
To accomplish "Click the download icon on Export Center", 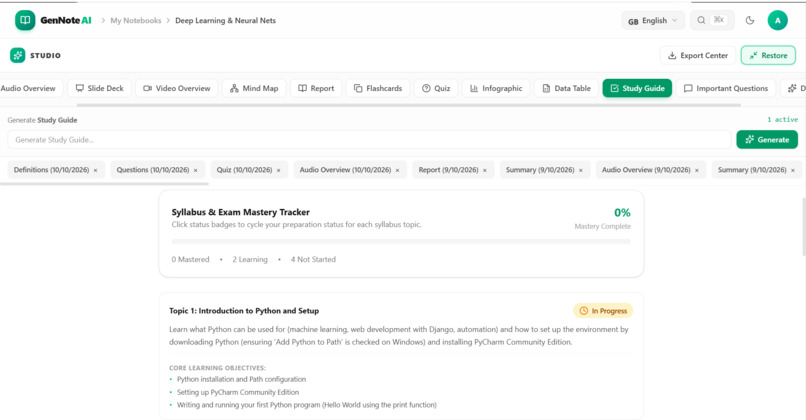I will tap(672, 56).
